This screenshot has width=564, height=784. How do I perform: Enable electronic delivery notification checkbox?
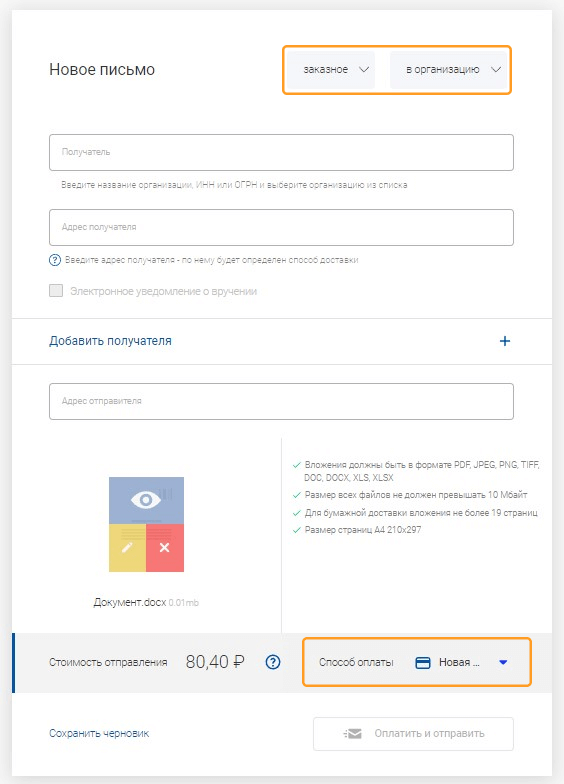click(x=56, y=290)
